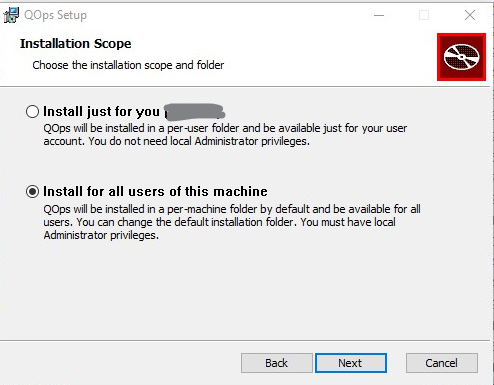Click the 'QOps Setup' window title
494x385 pixels.
point(55,15)
